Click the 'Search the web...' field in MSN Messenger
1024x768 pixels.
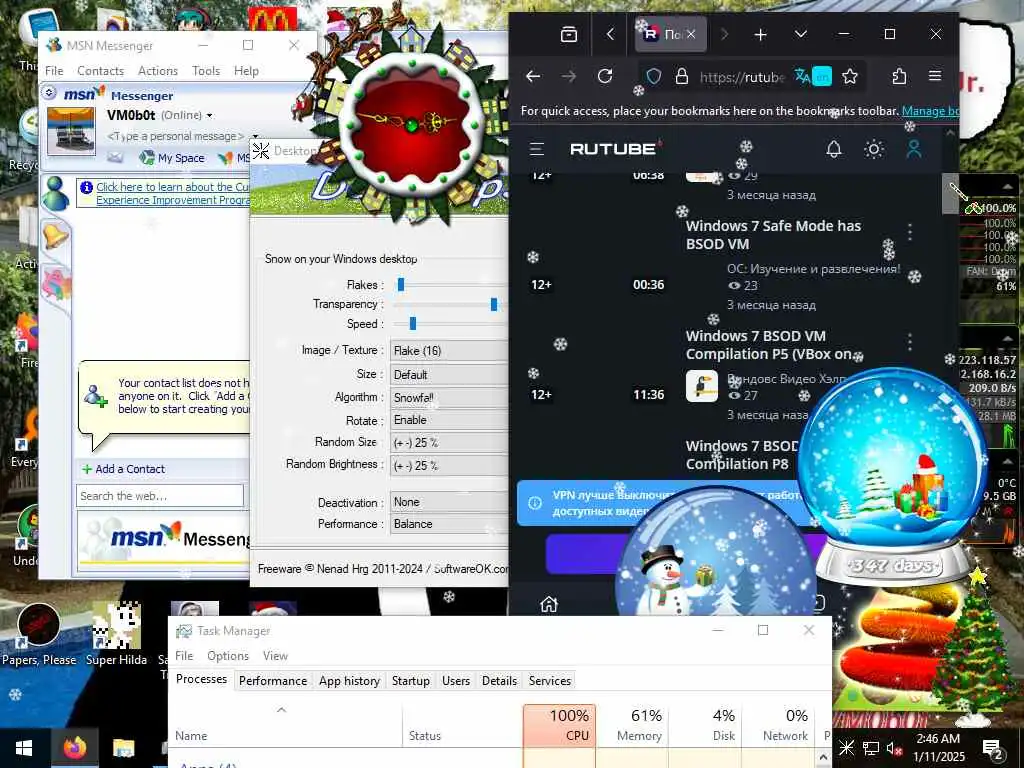[160, 496]
